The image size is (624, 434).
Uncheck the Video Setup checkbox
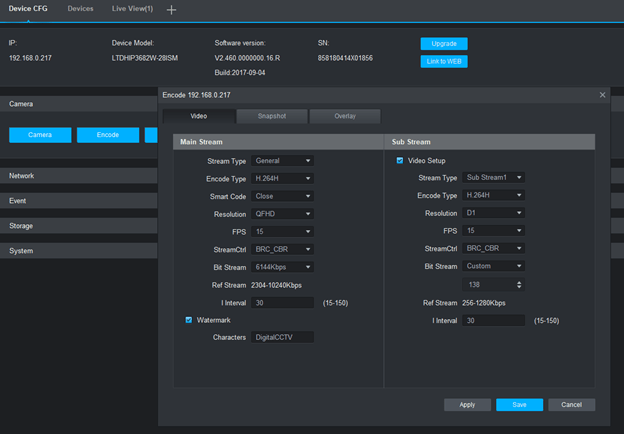(x=400, y=160)
